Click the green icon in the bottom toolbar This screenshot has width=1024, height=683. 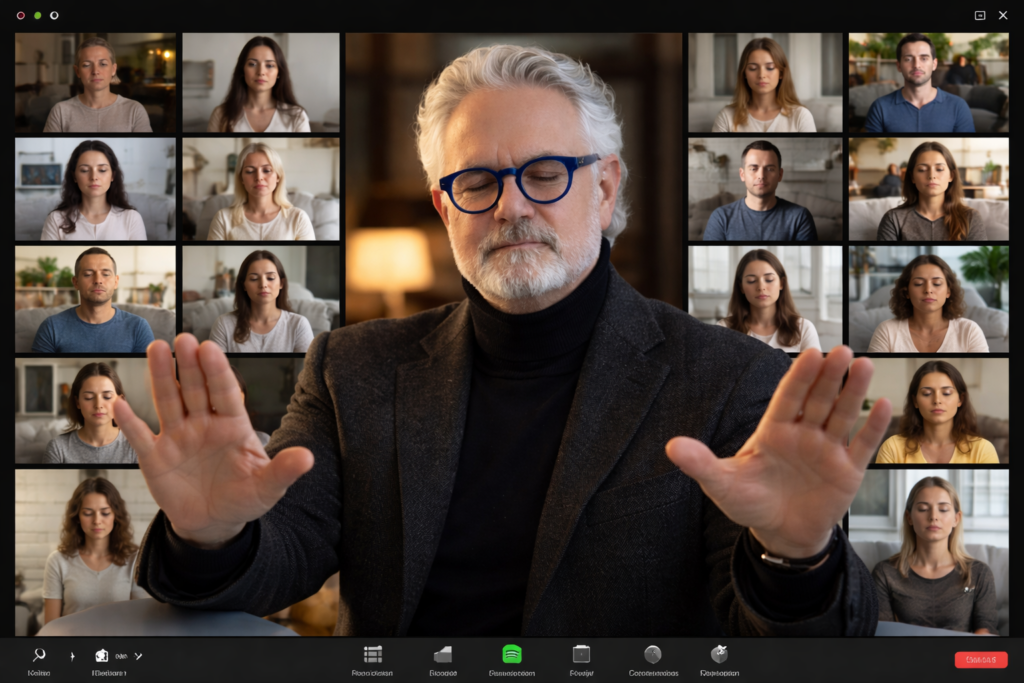512,654
